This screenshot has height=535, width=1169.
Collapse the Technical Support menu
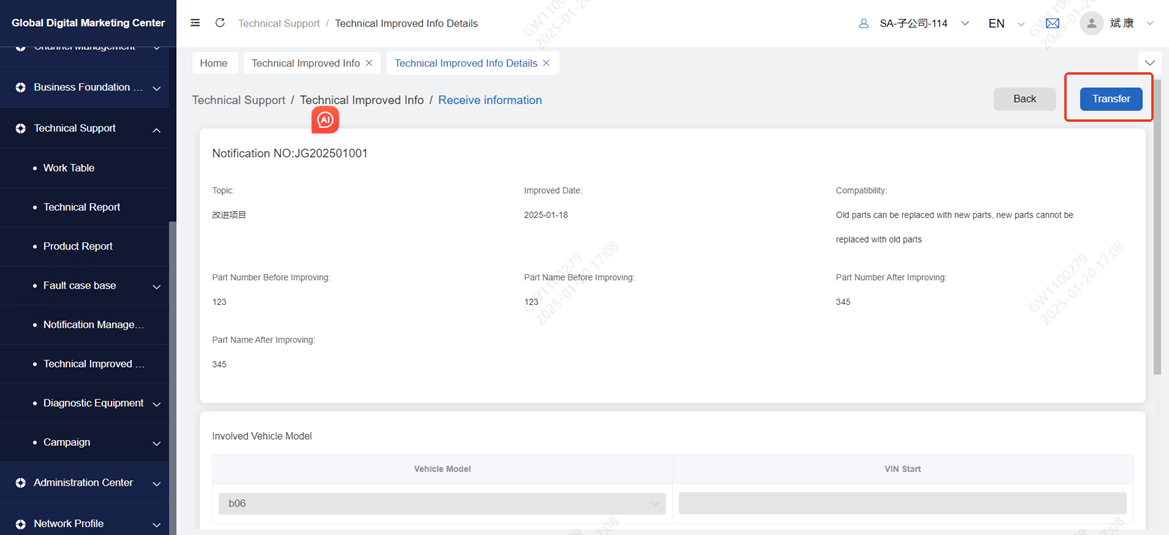156,129
